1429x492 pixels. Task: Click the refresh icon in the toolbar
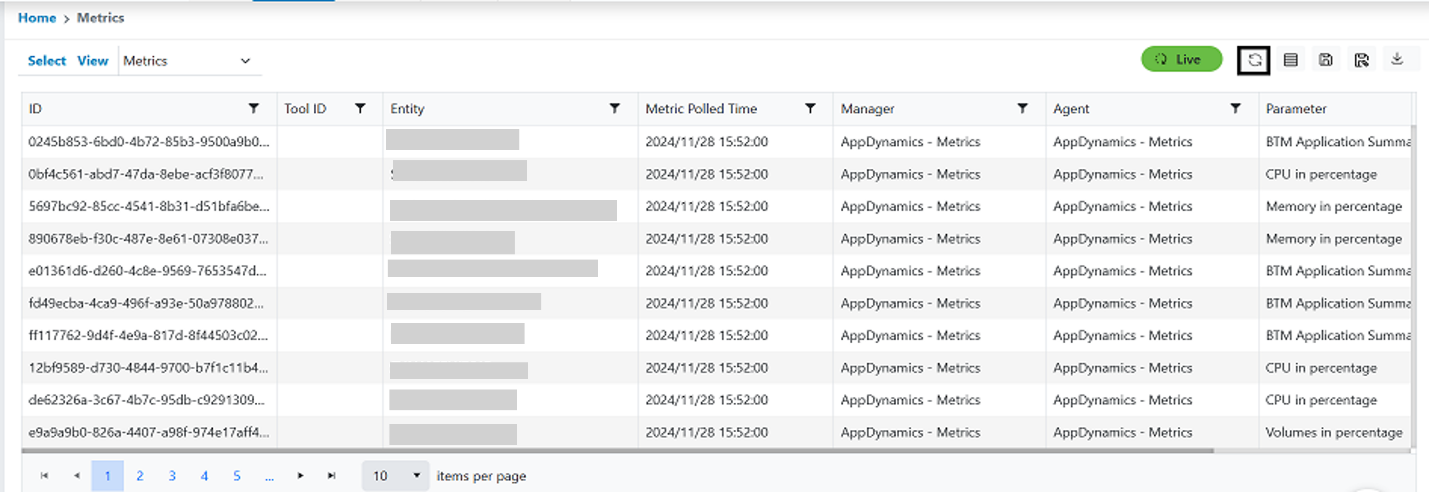pyautogui.click(x=1254, y=60)
